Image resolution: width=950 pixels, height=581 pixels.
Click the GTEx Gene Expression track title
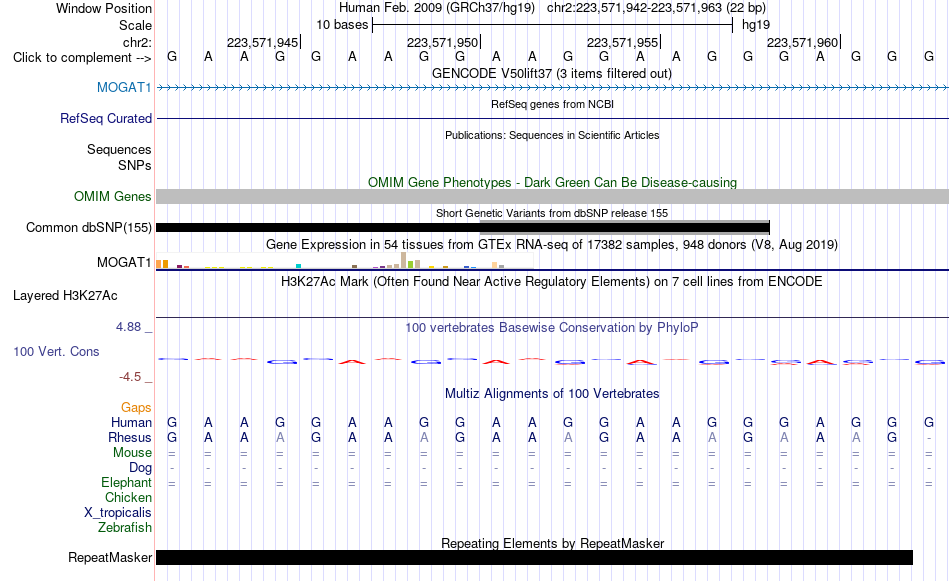(552, 245)
